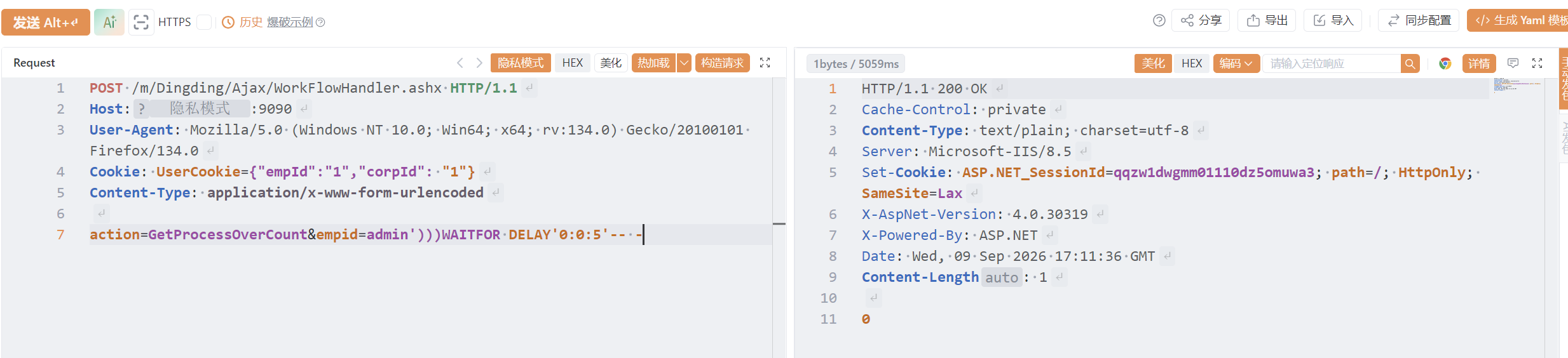Click the 导出 export button

[1267, 20]
